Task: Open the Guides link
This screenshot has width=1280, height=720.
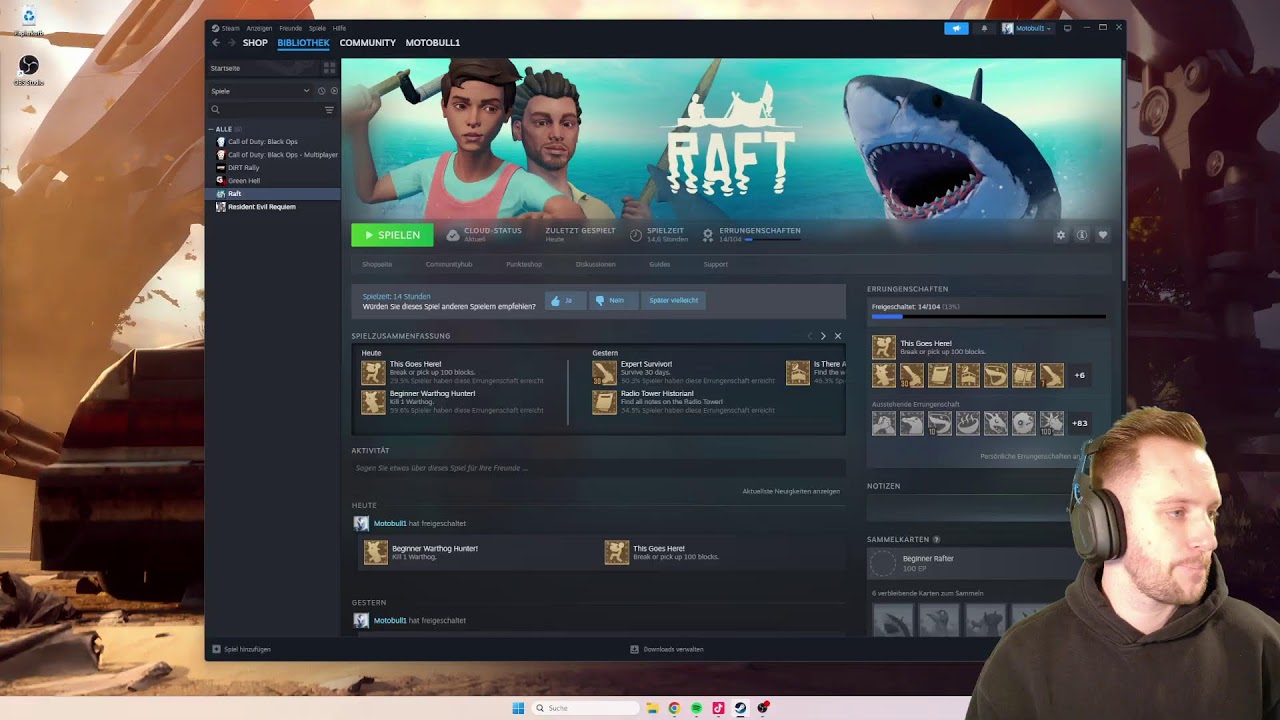Action: 659,264
